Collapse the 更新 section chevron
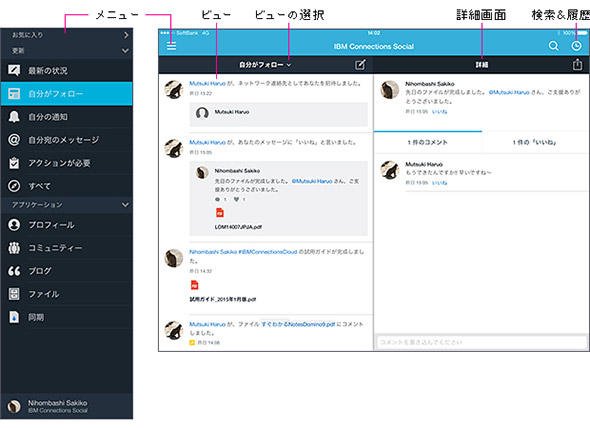590x428 pixels. [x=126, y=50]
